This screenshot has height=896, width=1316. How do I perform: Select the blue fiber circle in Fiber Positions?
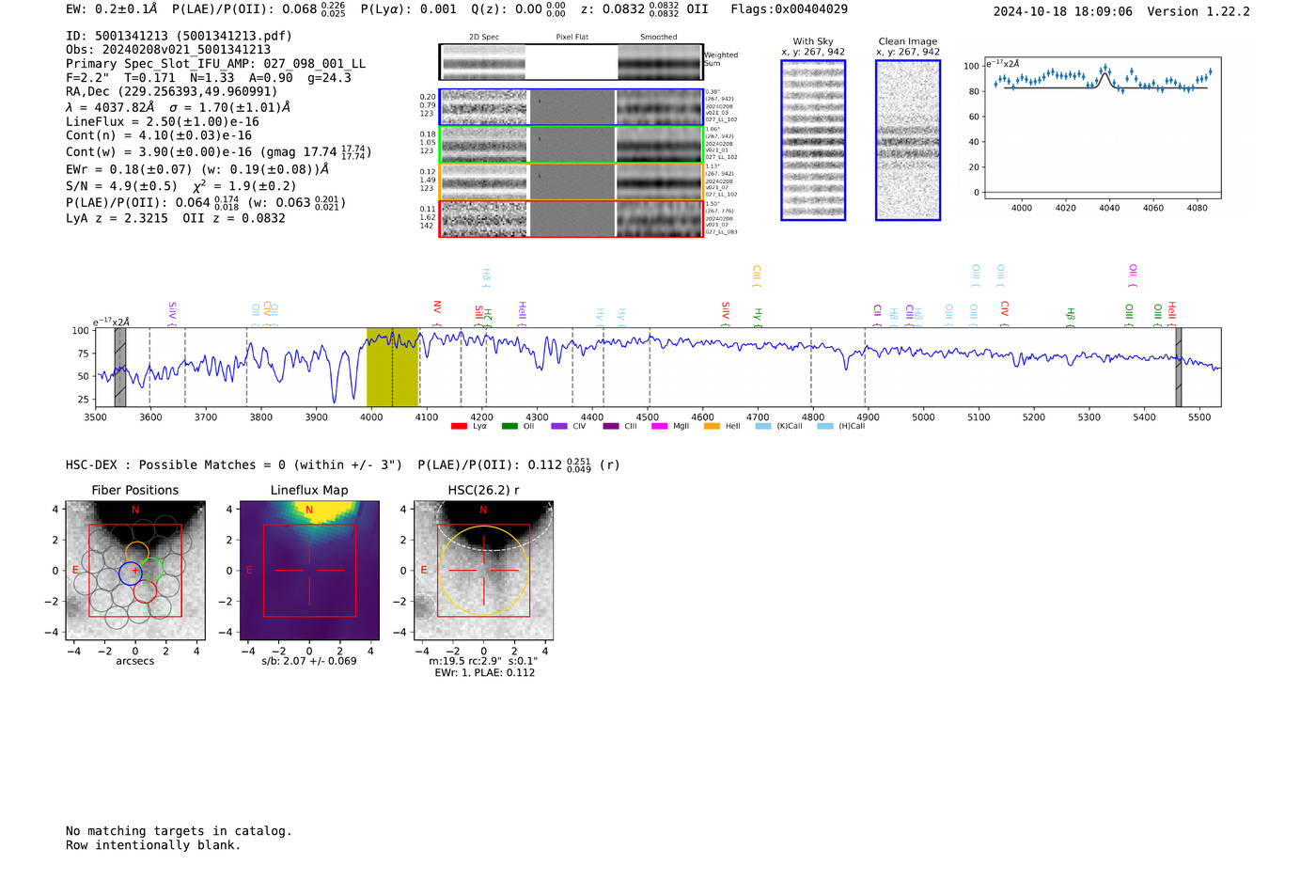point(130,573)
